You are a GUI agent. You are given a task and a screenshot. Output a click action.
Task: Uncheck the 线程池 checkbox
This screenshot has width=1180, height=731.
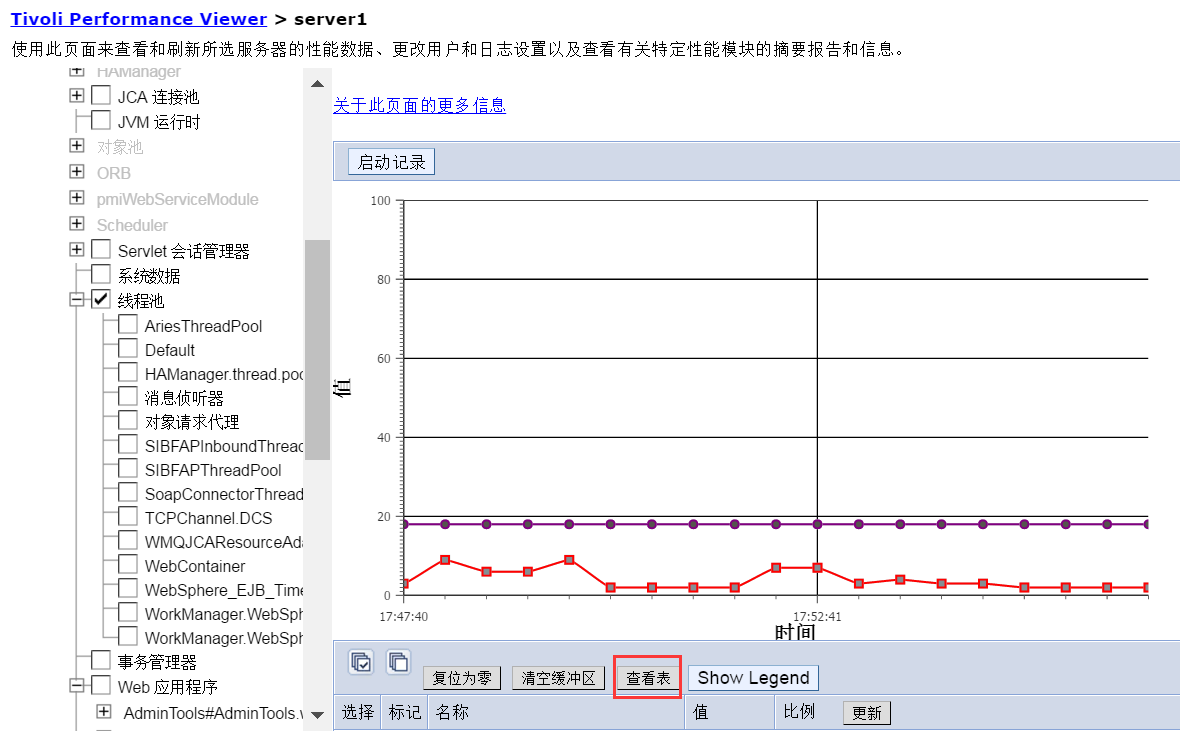click(x=101, y=299)
